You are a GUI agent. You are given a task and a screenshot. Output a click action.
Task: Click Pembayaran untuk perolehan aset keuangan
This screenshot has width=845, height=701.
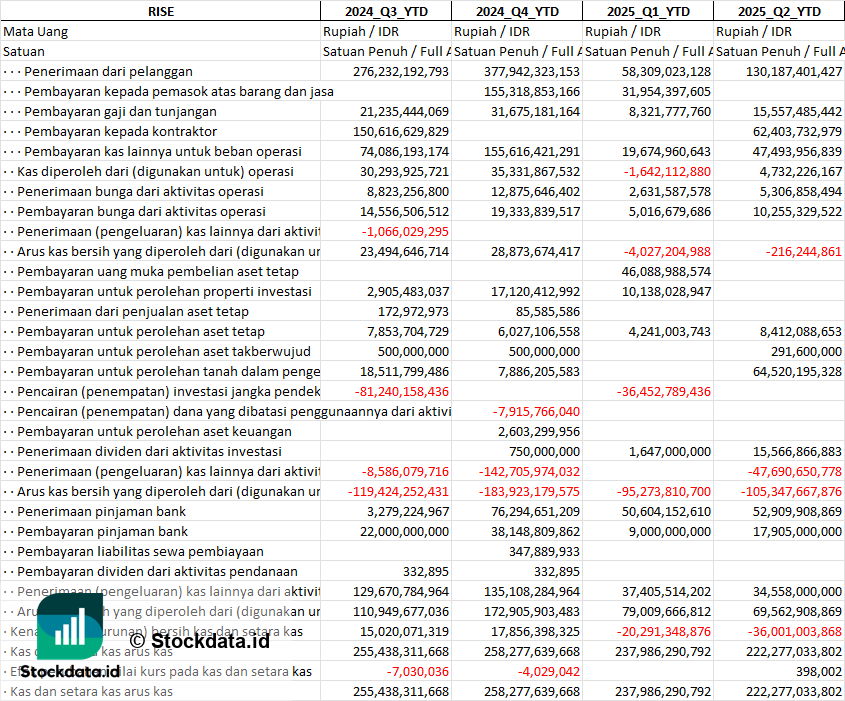(154, 431)
